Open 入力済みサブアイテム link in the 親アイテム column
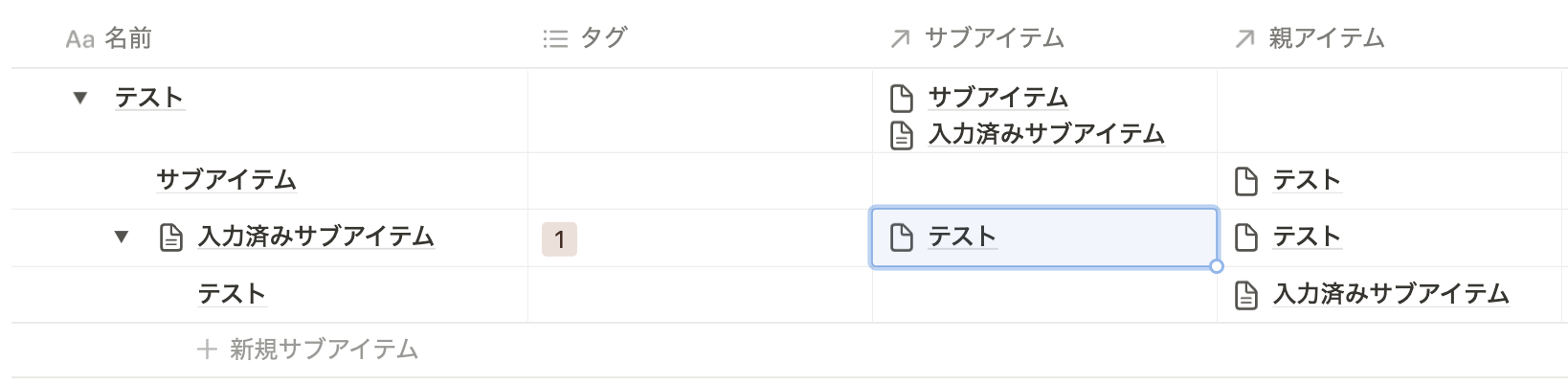 pos(1391,294)
